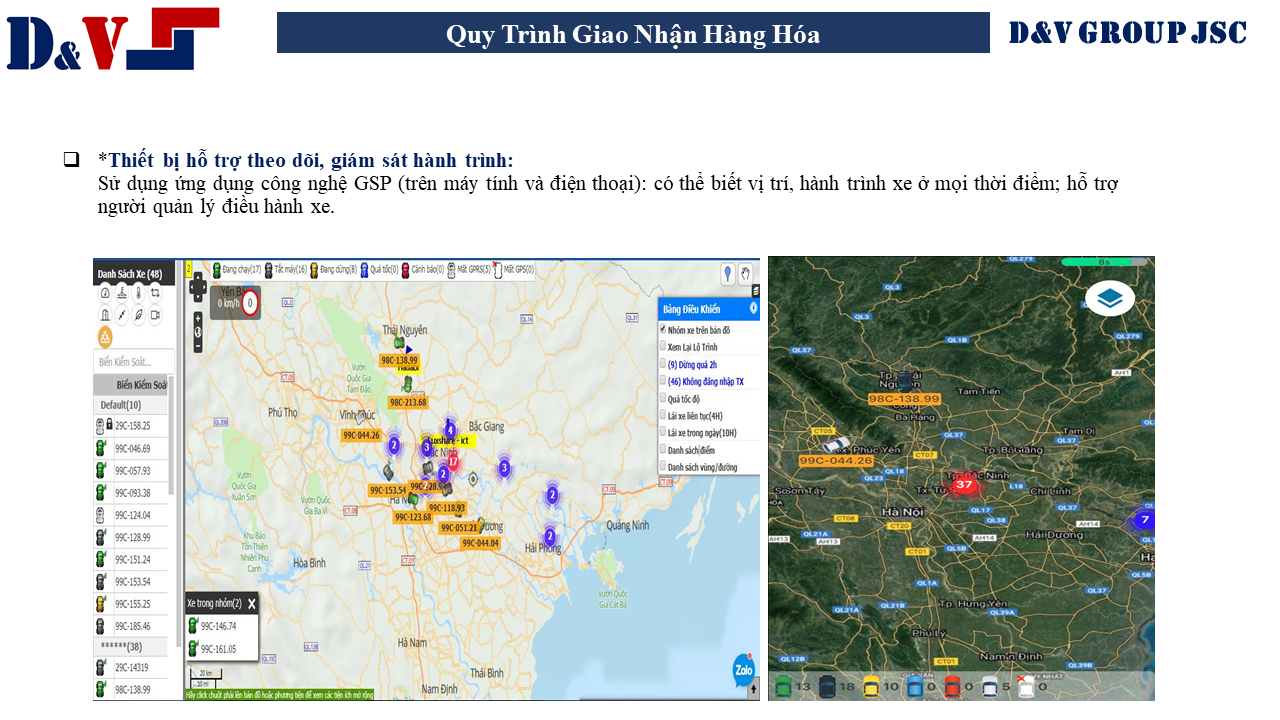Click the speedometer icon in vehicle panel
The height and width of the screenshot is (720, 1280).
click(105, 293)
